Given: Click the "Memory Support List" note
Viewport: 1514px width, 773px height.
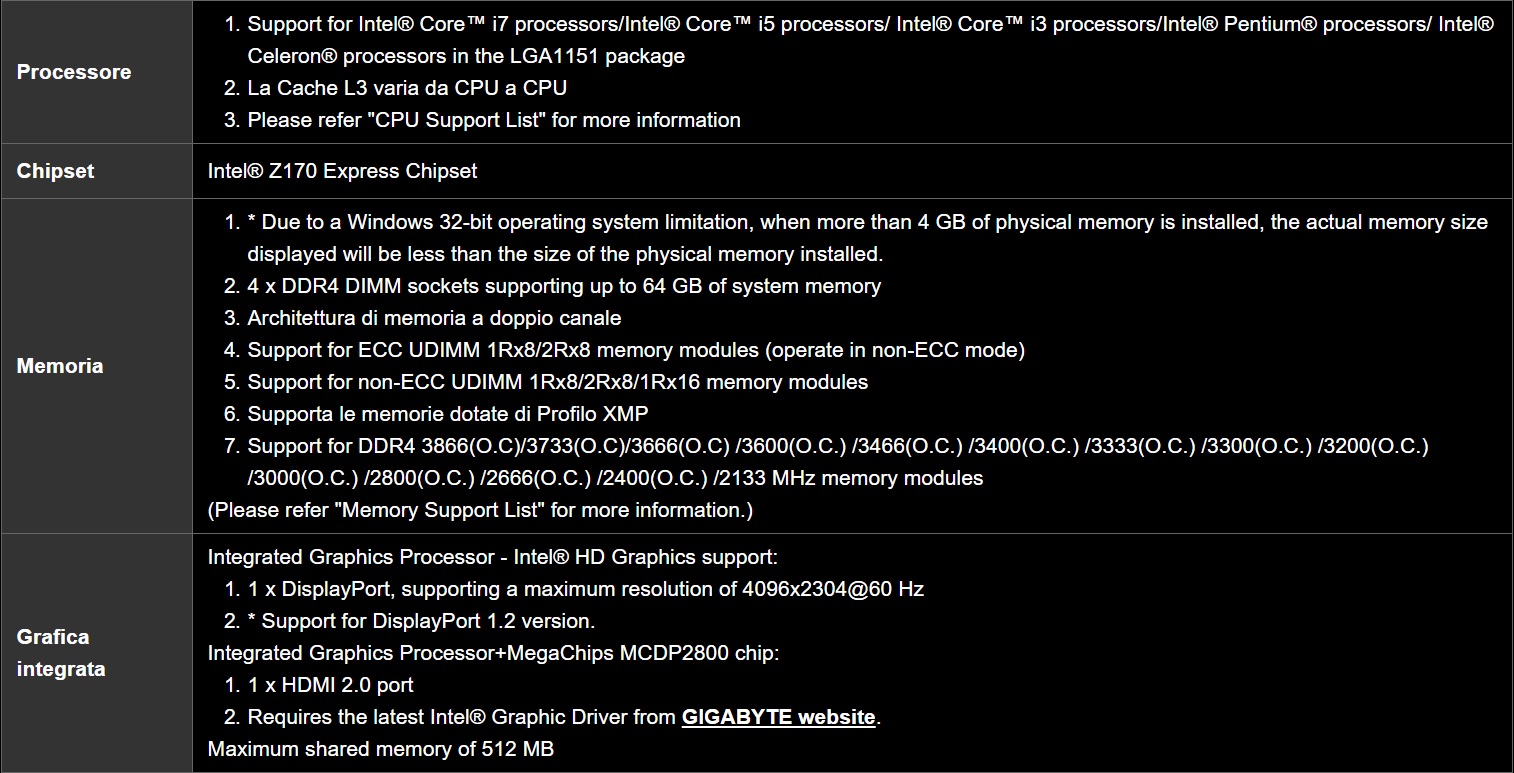Looking at the screenshot, I should click(480, 510).
